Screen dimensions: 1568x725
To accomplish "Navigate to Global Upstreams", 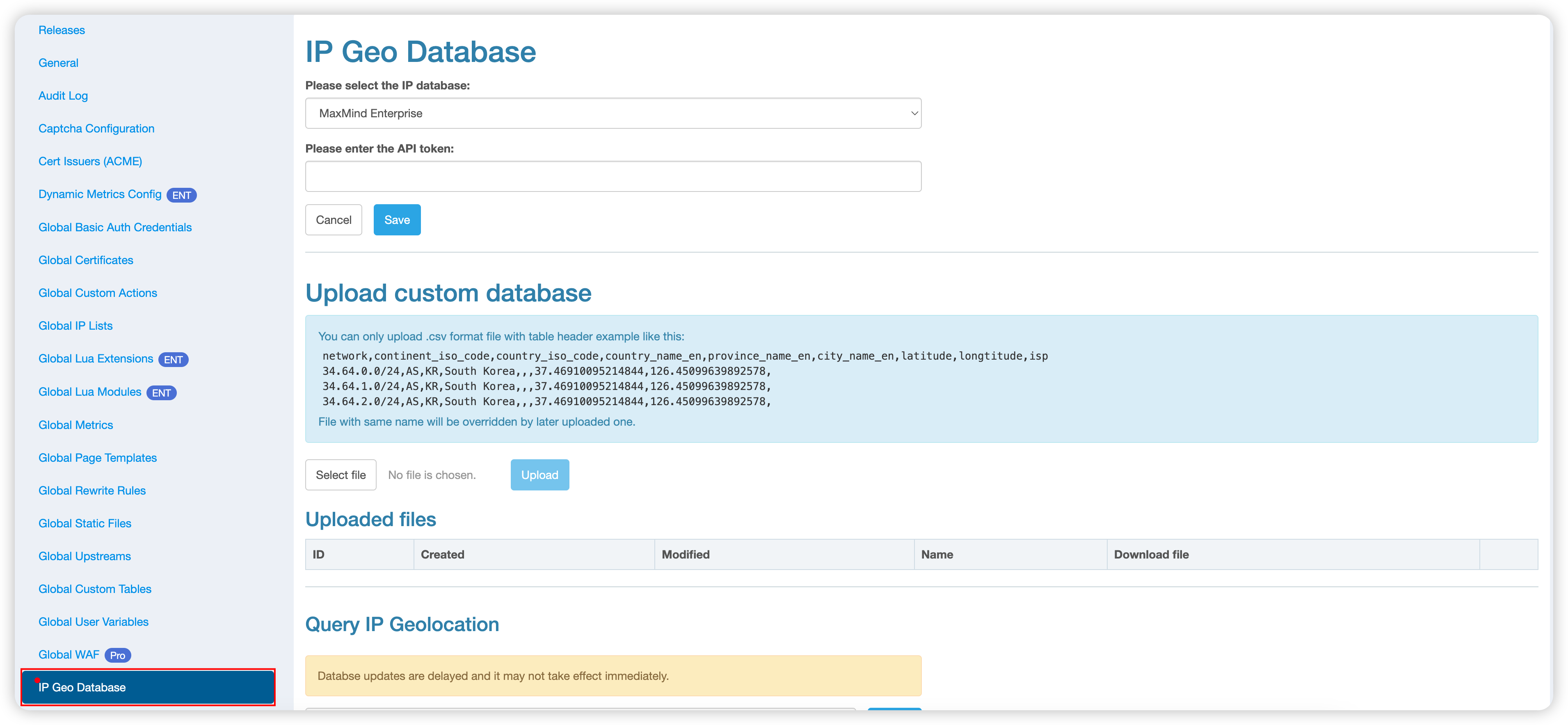I will [85, 556].
